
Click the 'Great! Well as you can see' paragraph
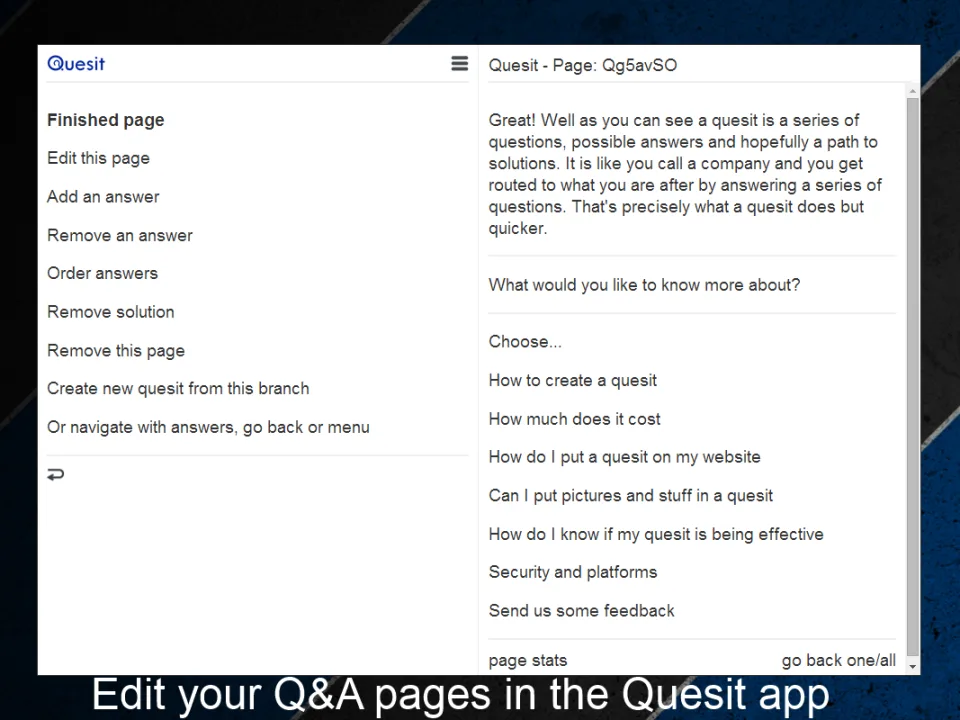[x=684, y=174]
